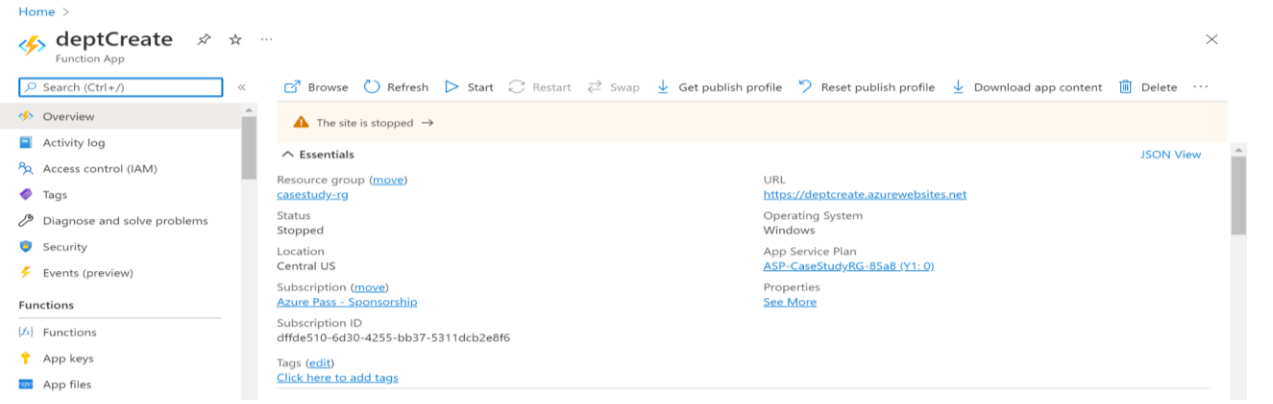The width and height of the screenshot is (1273, 404).
Task: Go to Home breadcrumb
Action: pyautogui.click(x=36, y=11)
